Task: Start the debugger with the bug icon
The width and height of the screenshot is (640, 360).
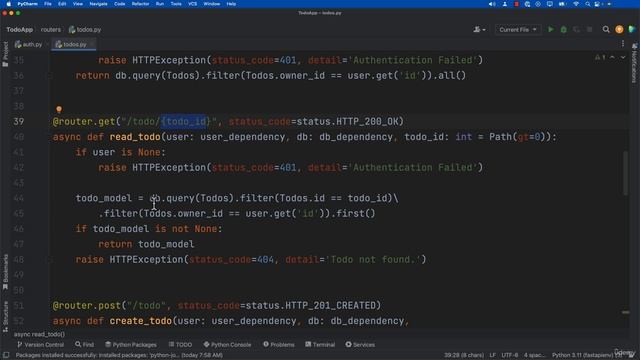Action: tap(564, 29)
